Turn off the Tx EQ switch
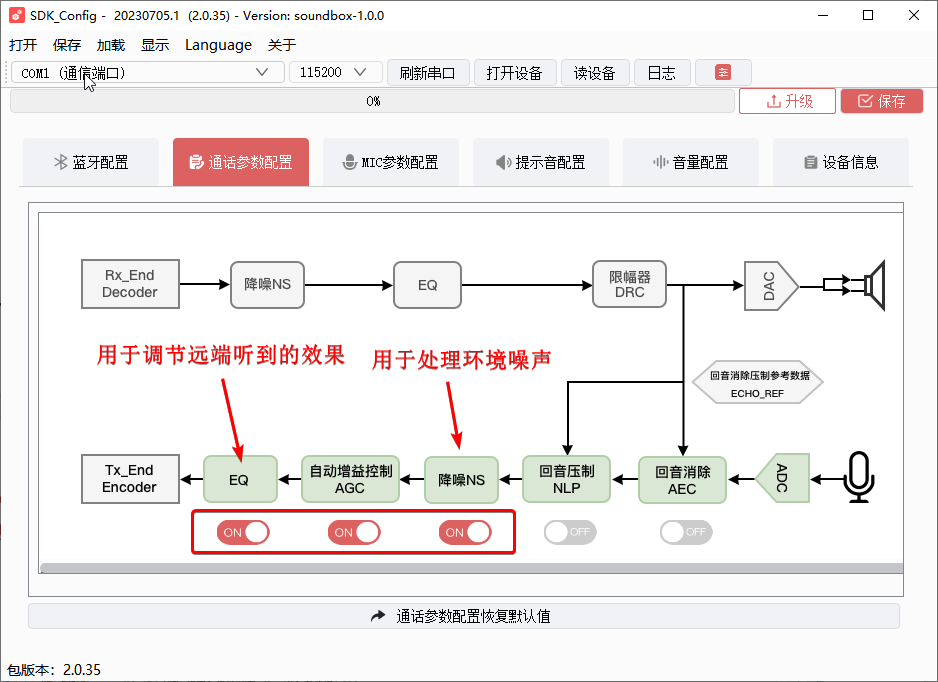The height and width of the screenshot is (682, 938). [x=243, y=532]
